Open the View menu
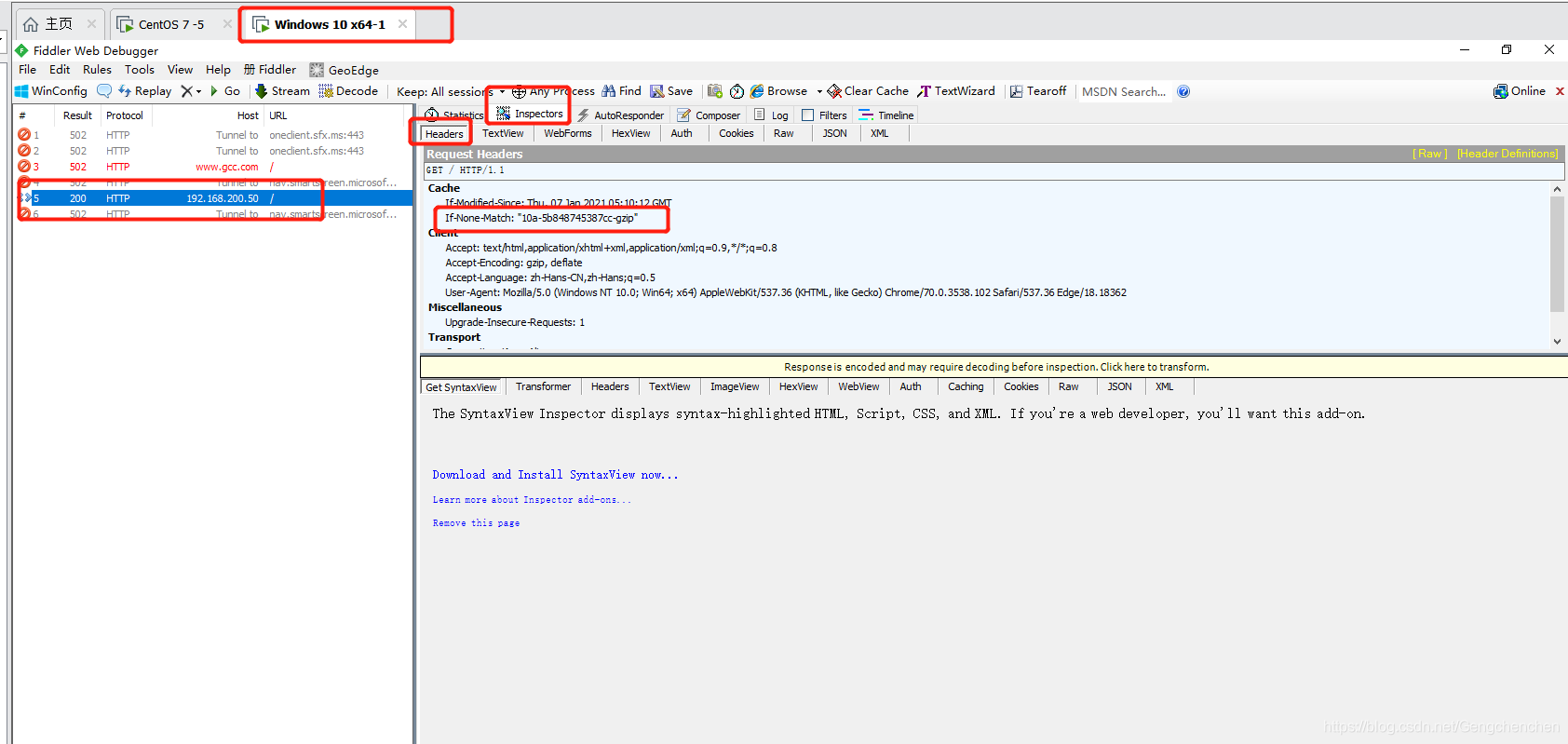Viewport: 1568px width, 744px height. pyautogui.click(x=180, y=70)
